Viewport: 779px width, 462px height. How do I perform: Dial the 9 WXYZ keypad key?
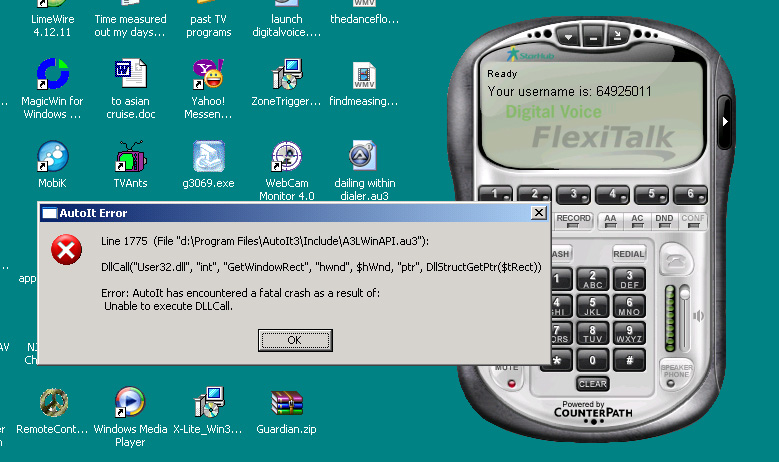coord(629,333)
